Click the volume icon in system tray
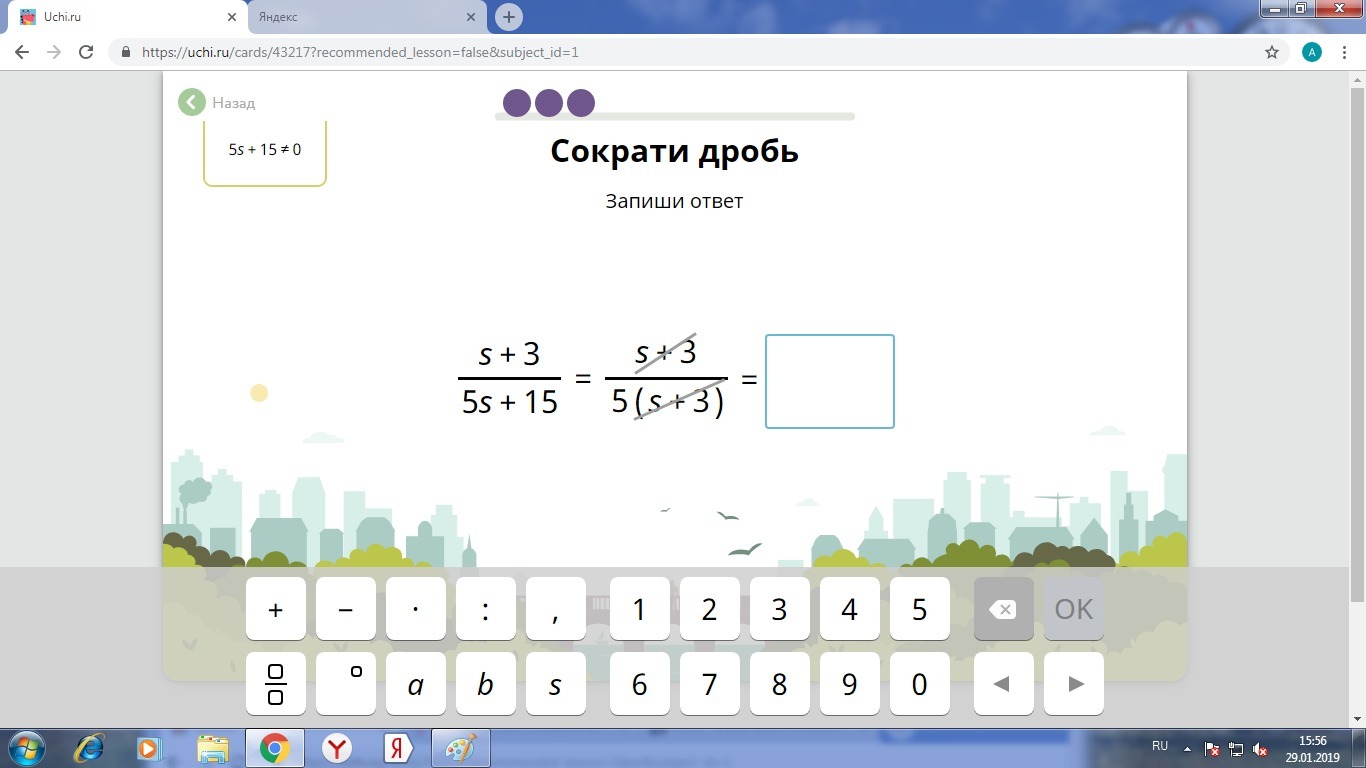 [x=1262, y=748]
